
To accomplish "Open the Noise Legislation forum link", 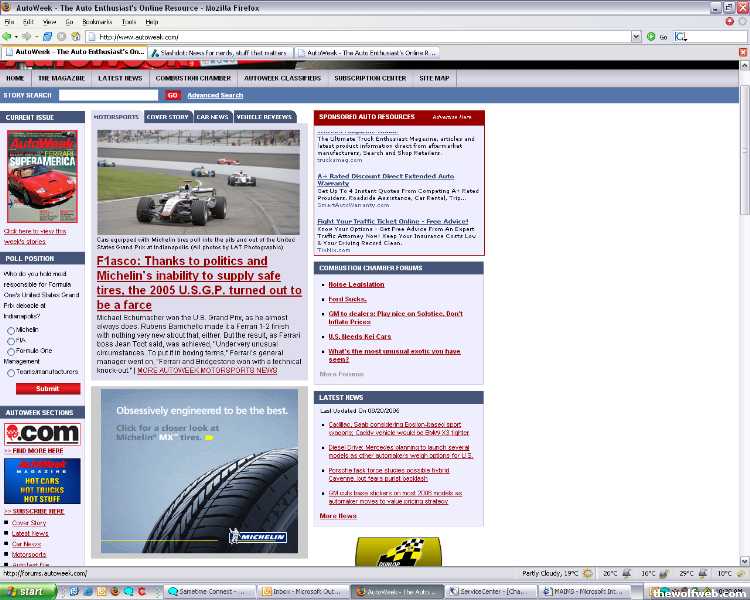I will pos(356,284).
